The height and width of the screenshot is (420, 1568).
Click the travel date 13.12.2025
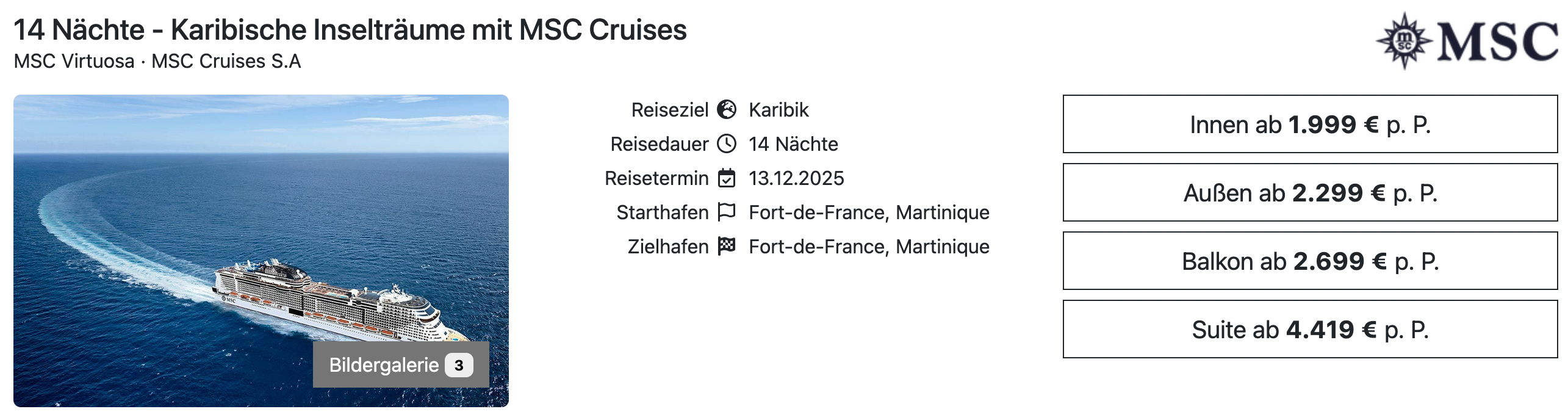796,178
